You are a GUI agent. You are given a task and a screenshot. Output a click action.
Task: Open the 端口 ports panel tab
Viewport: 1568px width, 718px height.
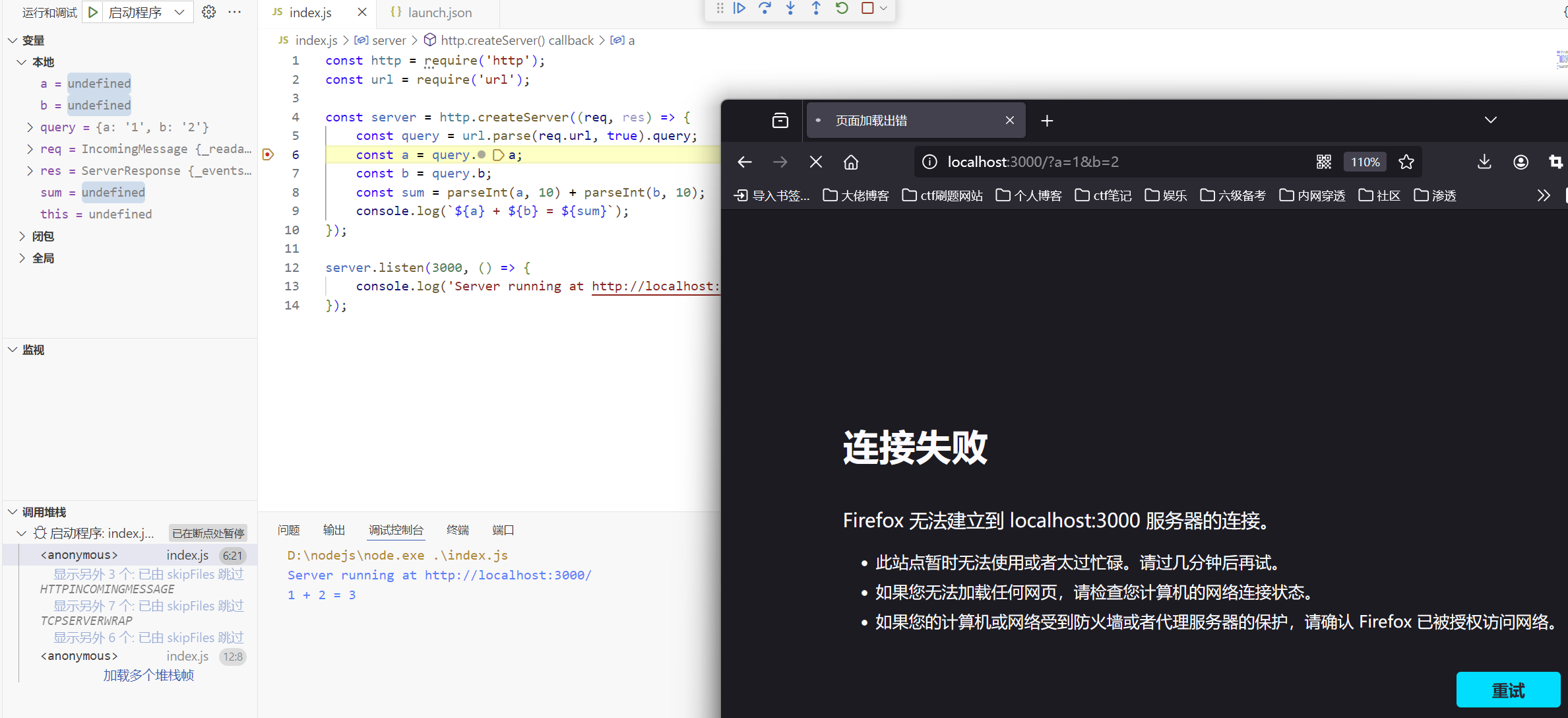pos(503,530)
